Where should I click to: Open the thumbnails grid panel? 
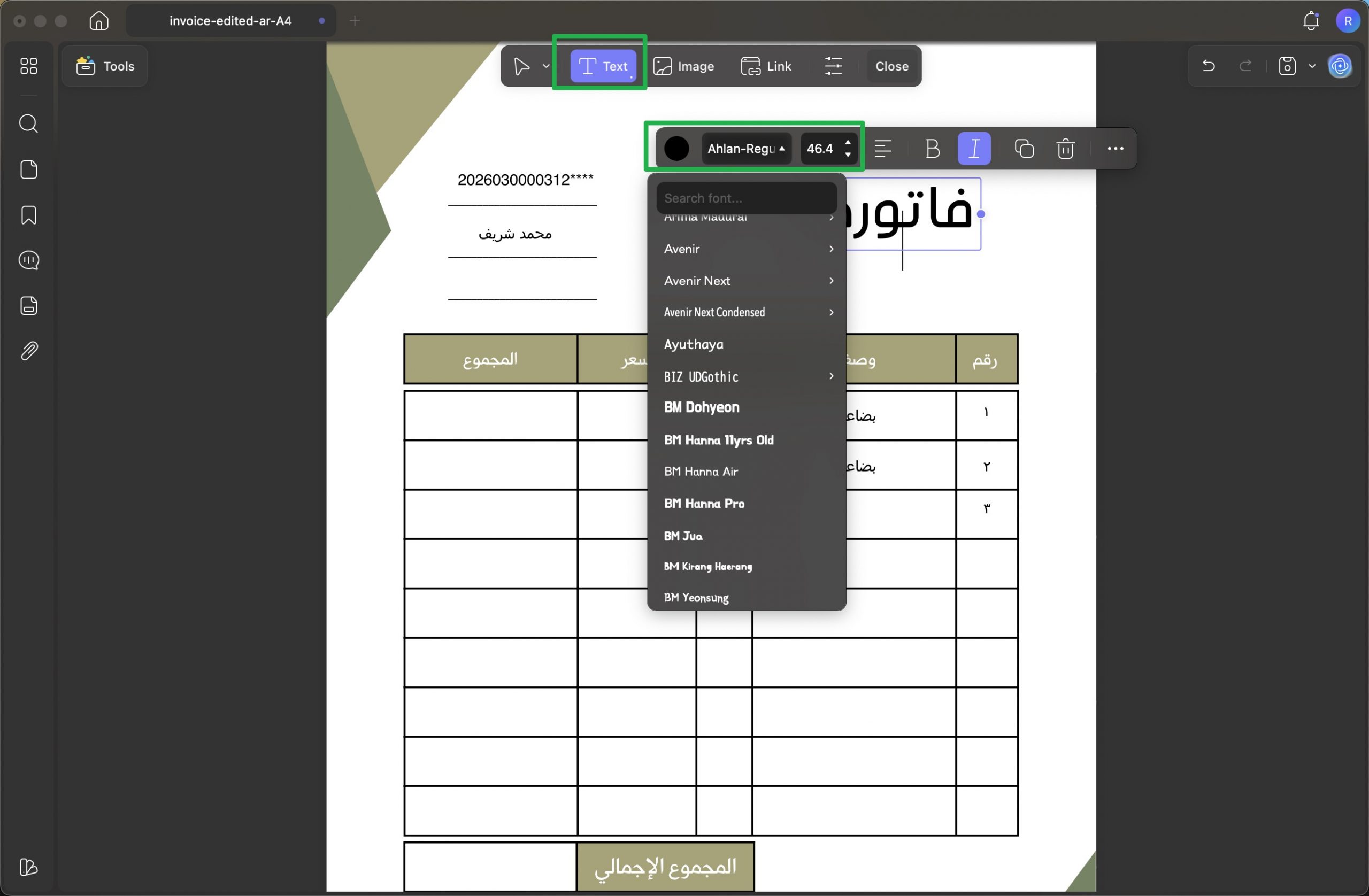[29, 66]
